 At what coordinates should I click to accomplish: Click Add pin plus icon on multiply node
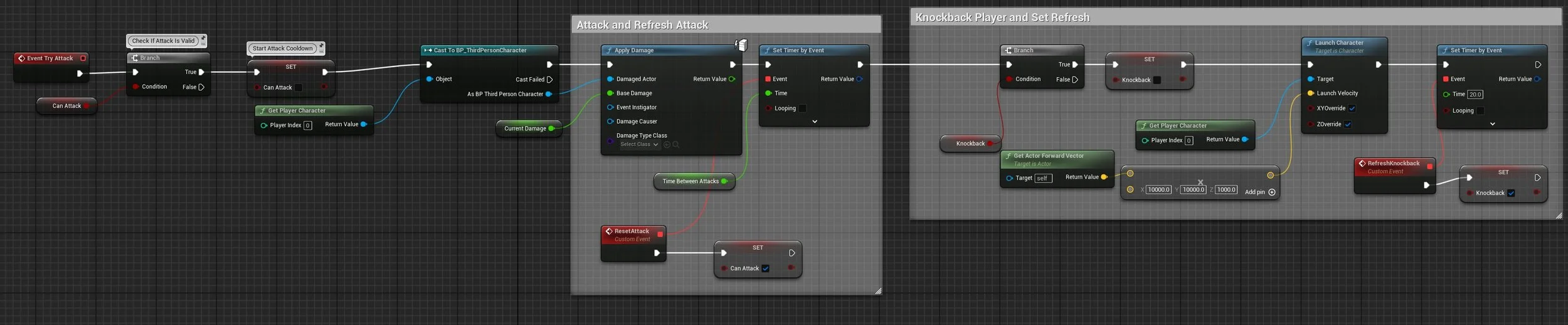[x=1272, y=192]
